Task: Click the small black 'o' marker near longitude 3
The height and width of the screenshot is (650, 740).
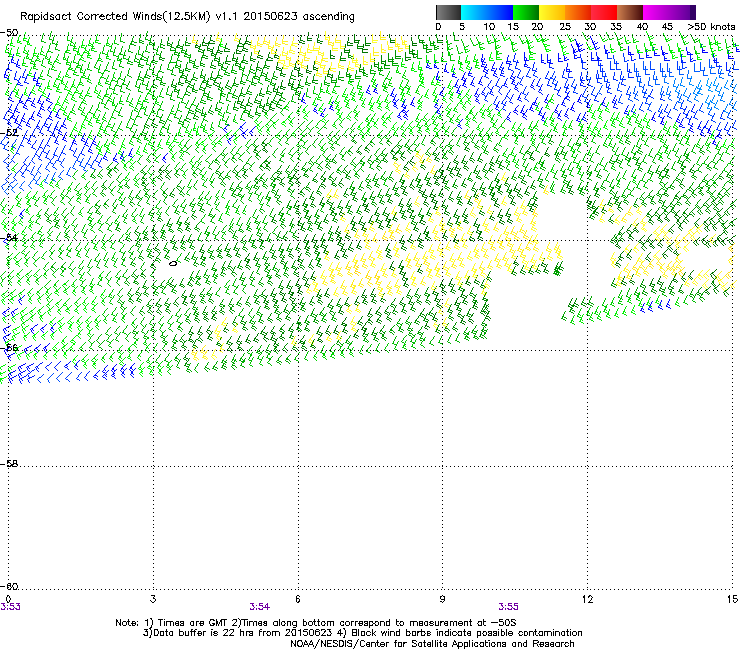Action: tap(173, 263)
